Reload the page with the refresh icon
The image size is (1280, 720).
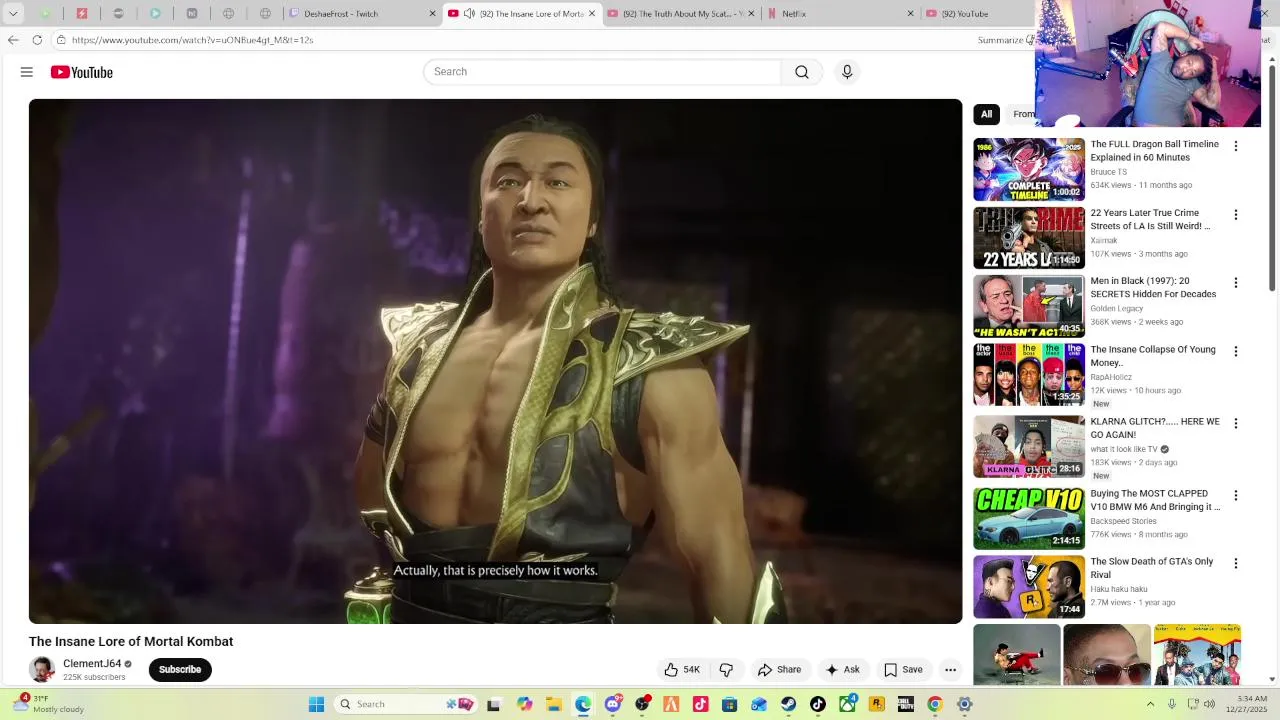(37, 40)
